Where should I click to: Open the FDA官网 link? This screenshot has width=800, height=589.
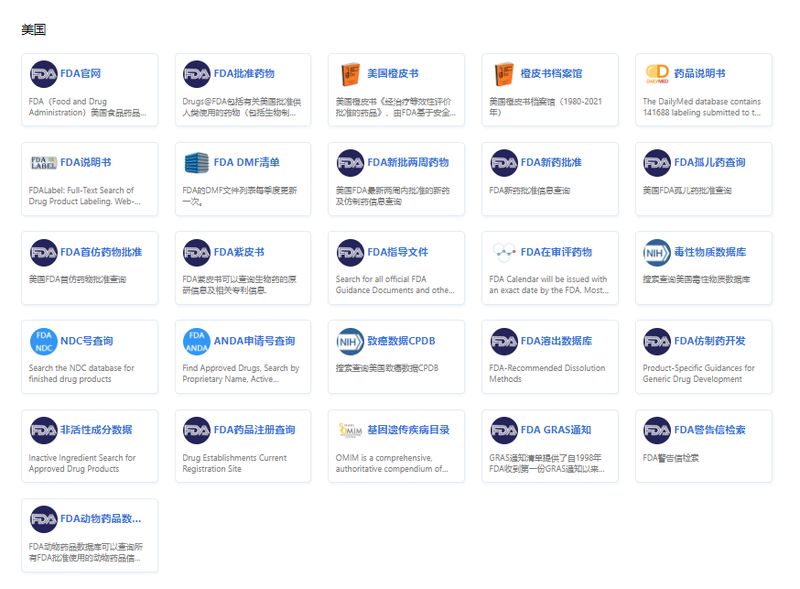click(81, 73)
